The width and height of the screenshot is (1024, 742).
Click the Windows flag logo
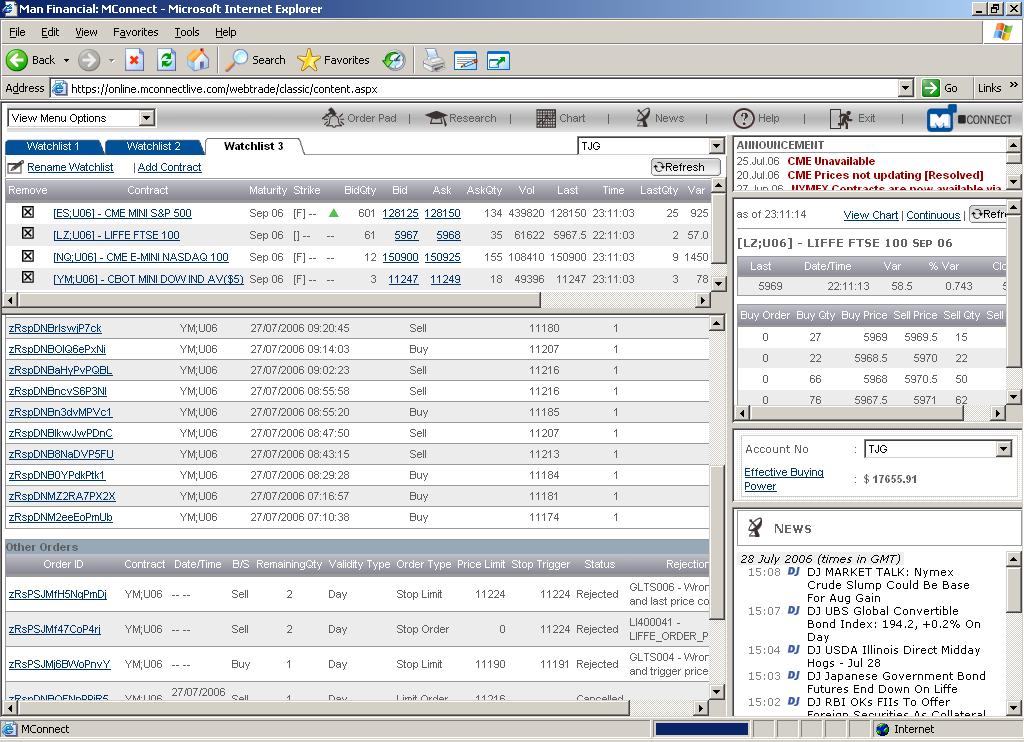(x=1002, y=31)
